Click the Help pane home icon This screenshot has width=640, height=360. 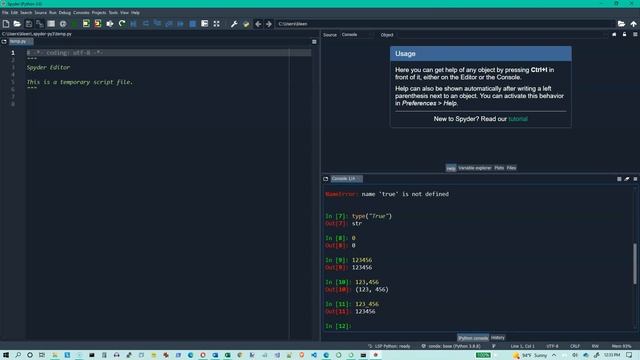pos(614,35)
